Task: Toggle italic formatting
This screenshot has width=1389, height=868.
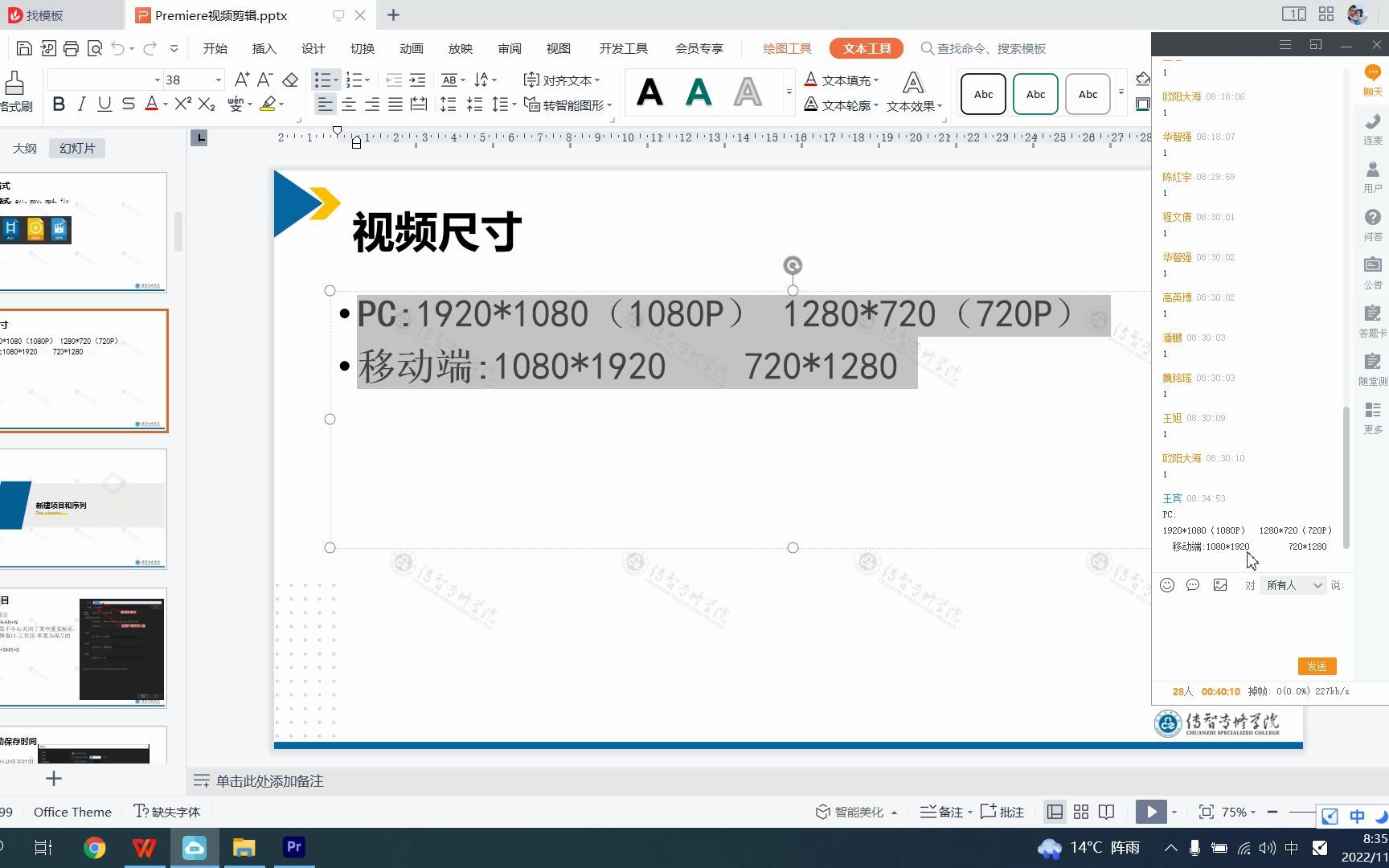Action: pyautogui.click(x=80, y=104)
